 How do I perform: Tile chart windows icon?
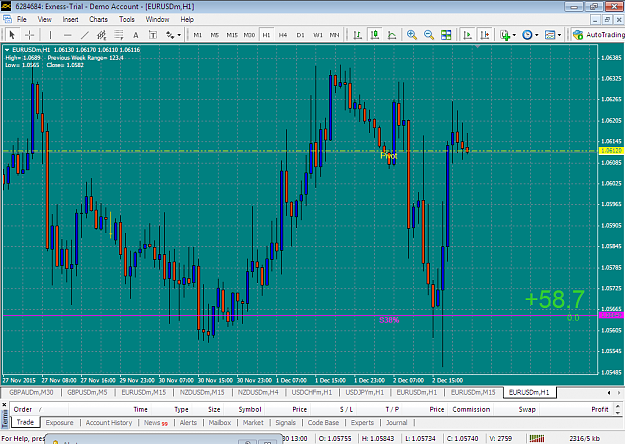click(x=446, y=35)
